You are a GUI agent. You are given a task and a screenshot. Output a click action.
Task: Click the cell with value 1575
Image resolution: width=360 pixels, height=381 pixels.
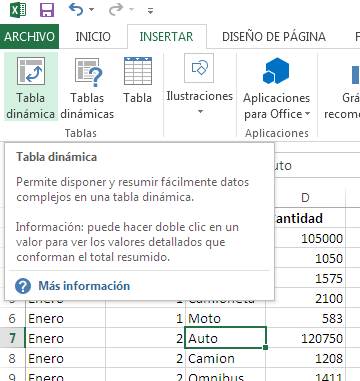click(x=310, y=278)
